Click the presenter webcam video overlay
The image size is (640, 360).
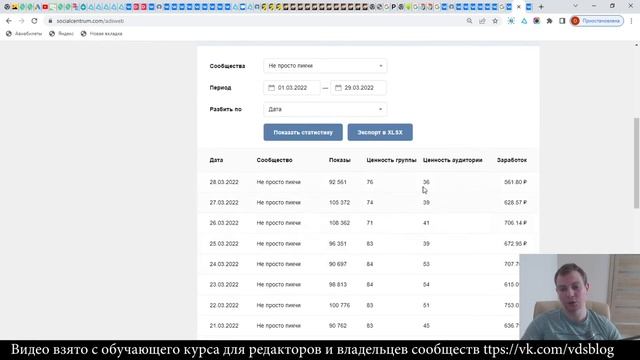click(x=580, y=297)
